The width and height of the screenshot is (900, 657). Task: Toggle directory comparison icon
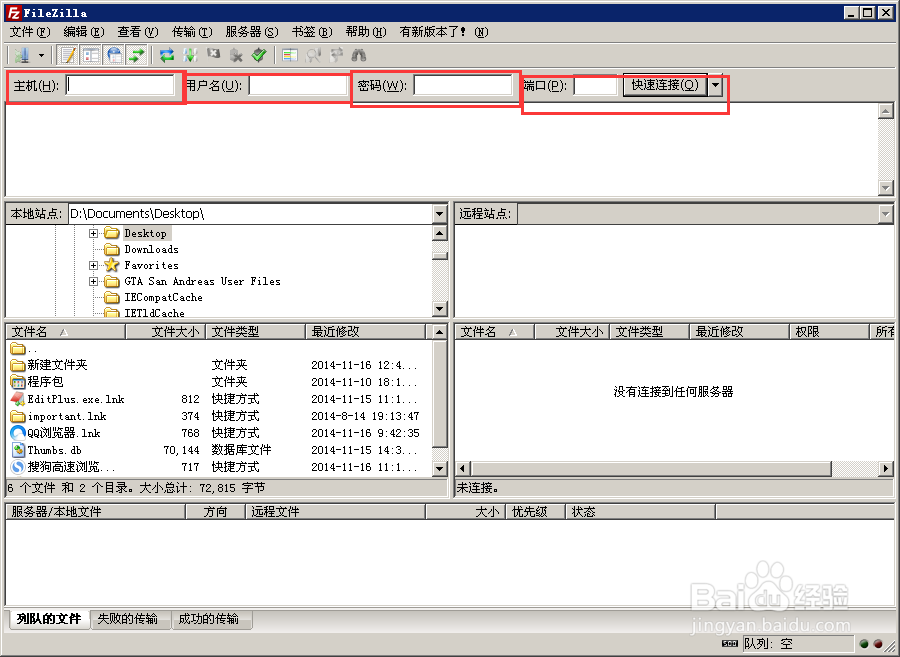coord(313,56)
